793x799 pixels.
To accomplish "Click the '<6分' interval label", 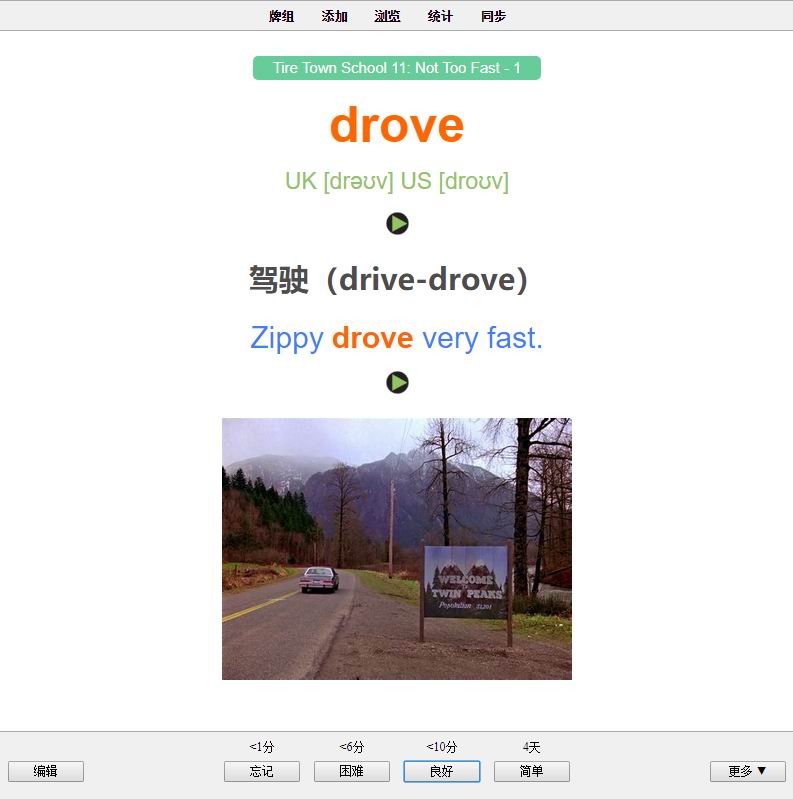I will pos(352,747).
